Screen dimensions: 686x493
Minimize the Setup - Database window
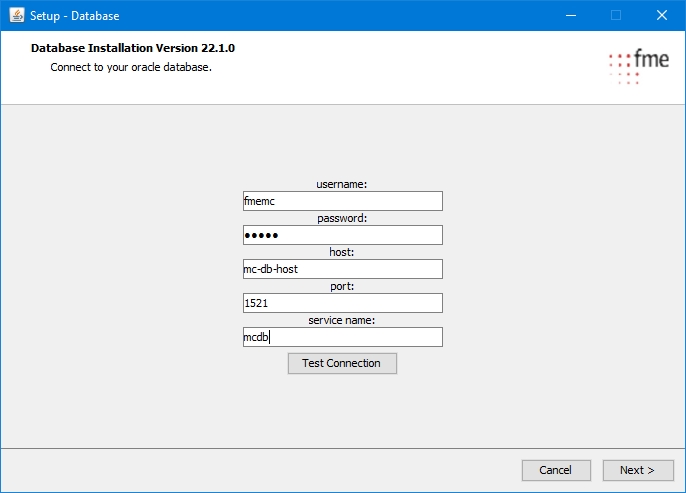(x=570, y=15)
